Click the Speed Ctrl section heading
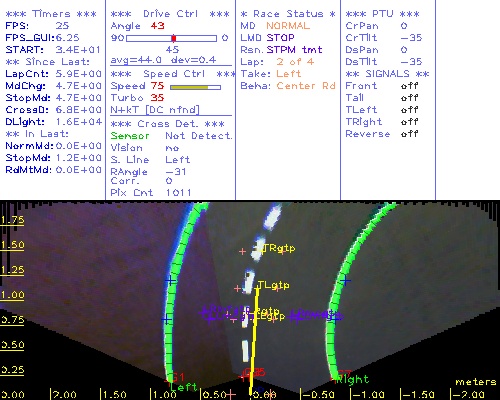The image size is (500, 400). click(173, 74)
